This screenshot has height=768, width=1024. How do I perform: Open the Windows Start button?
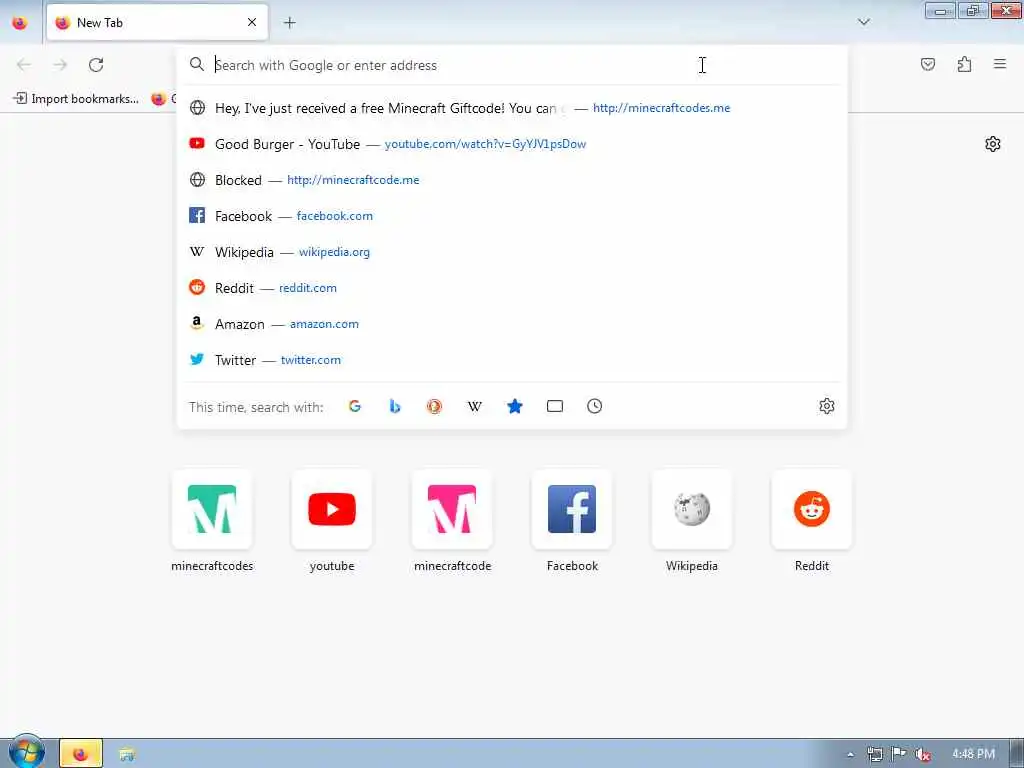[27, 752]
